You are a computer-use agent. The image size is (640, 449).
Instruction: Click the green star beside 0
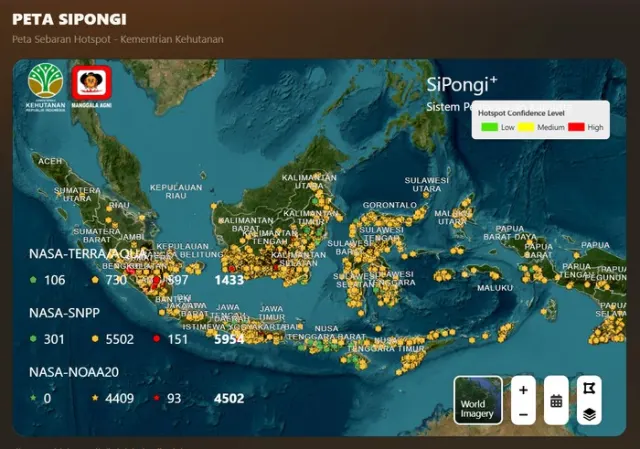tap(33, 398)
